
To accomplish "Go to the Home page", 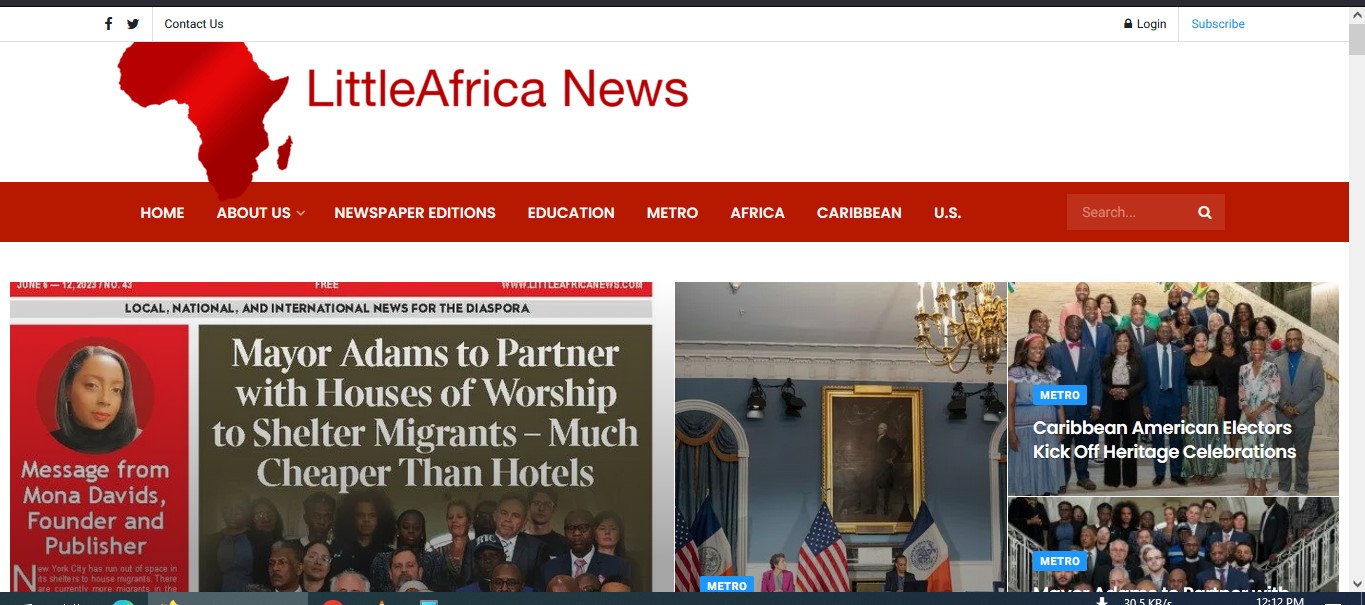I will [162, 213].
